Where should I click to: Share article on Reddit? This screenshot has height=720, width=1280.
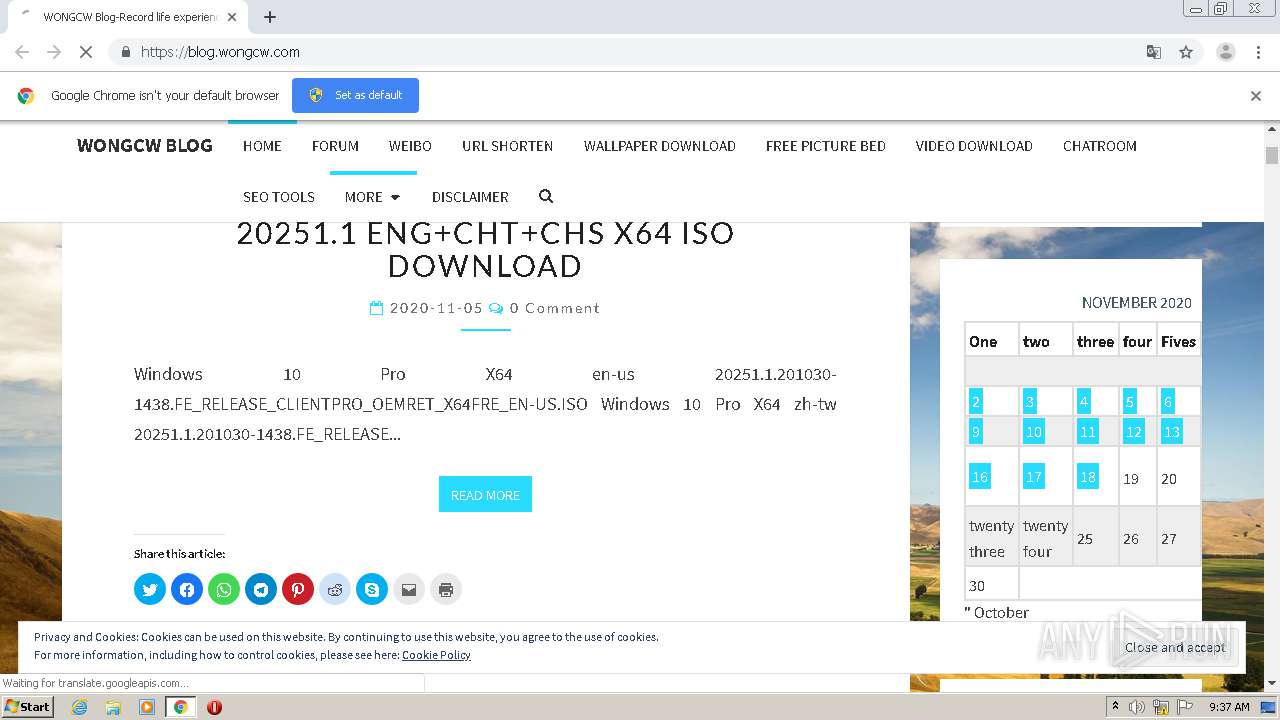click(x=335, y=589)
